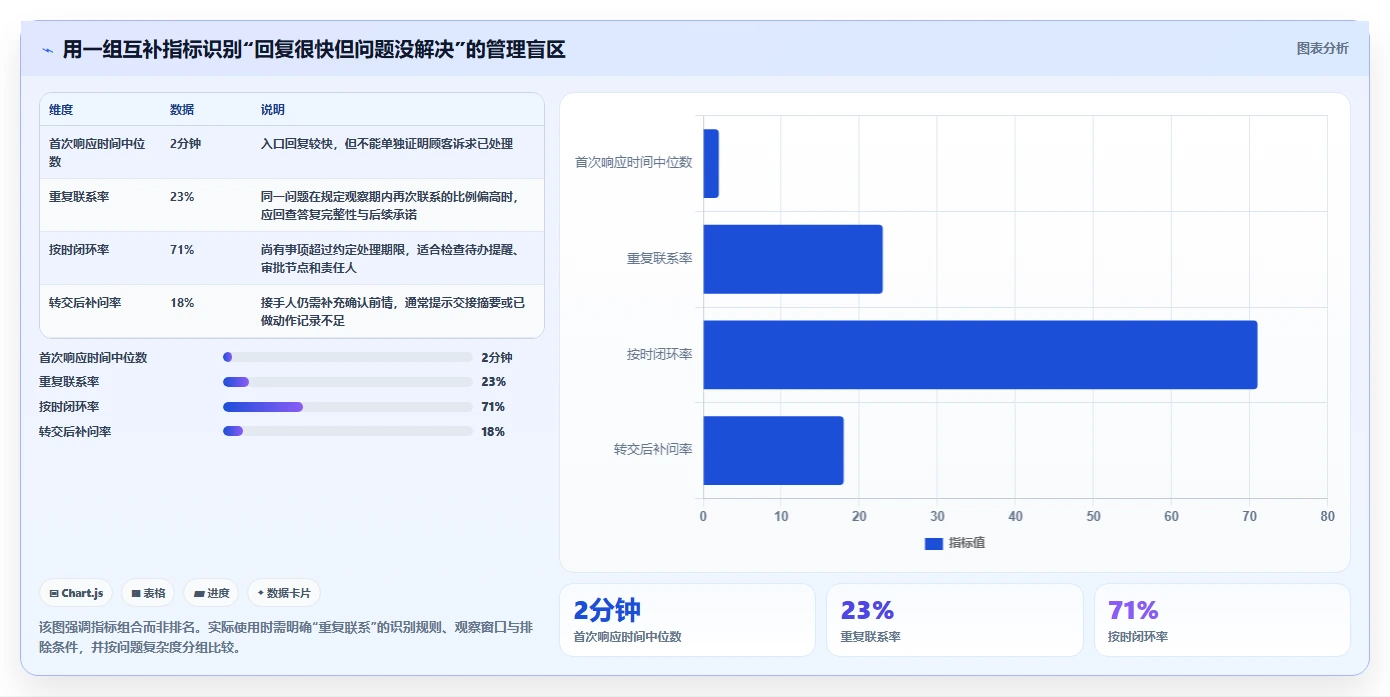
Task: Click the 按时闭环率 progress bar track
Action: pos(348,407)
